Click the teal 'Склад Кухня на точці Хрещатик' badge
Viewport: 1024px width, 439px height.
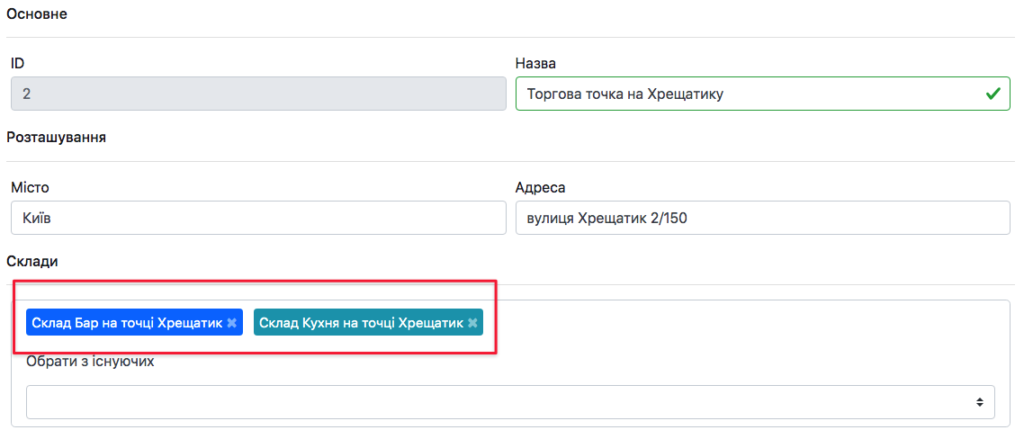pyautogui.click(x=360, y=323)
